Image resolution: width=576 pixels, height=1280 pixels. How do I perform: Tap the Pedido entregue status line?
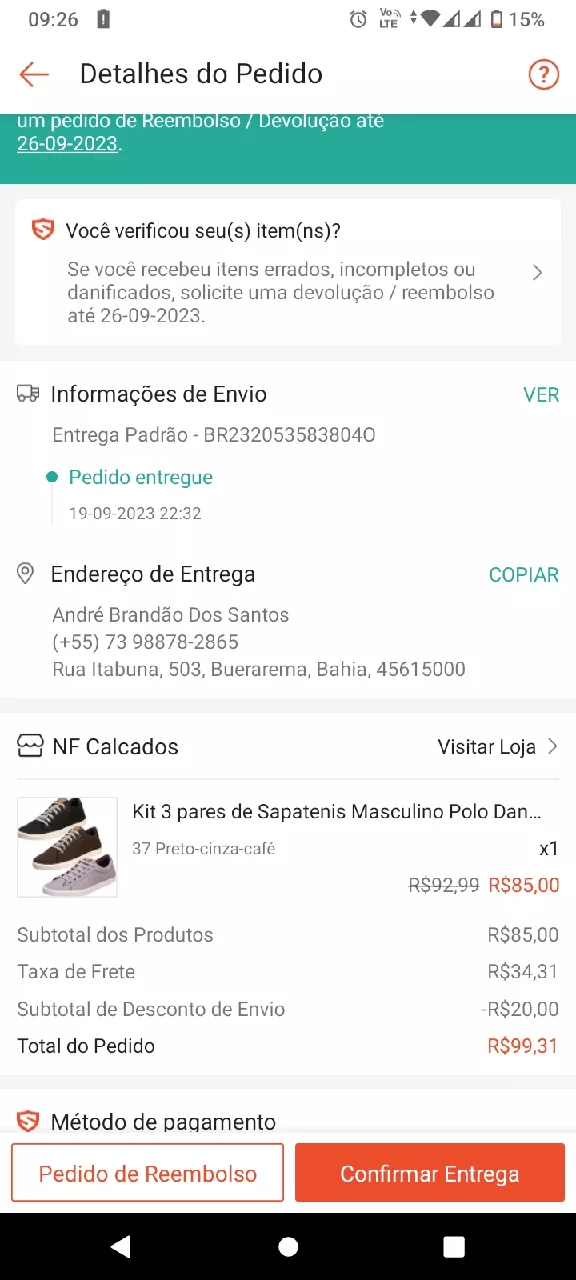pos(140,477)
